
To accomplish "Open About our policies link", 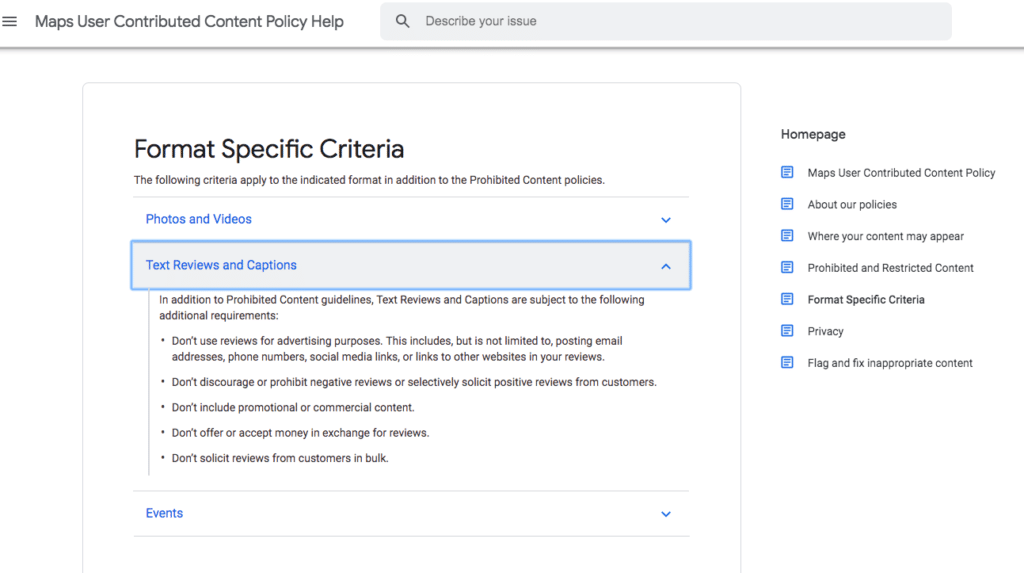I will [x=852, y=205].
